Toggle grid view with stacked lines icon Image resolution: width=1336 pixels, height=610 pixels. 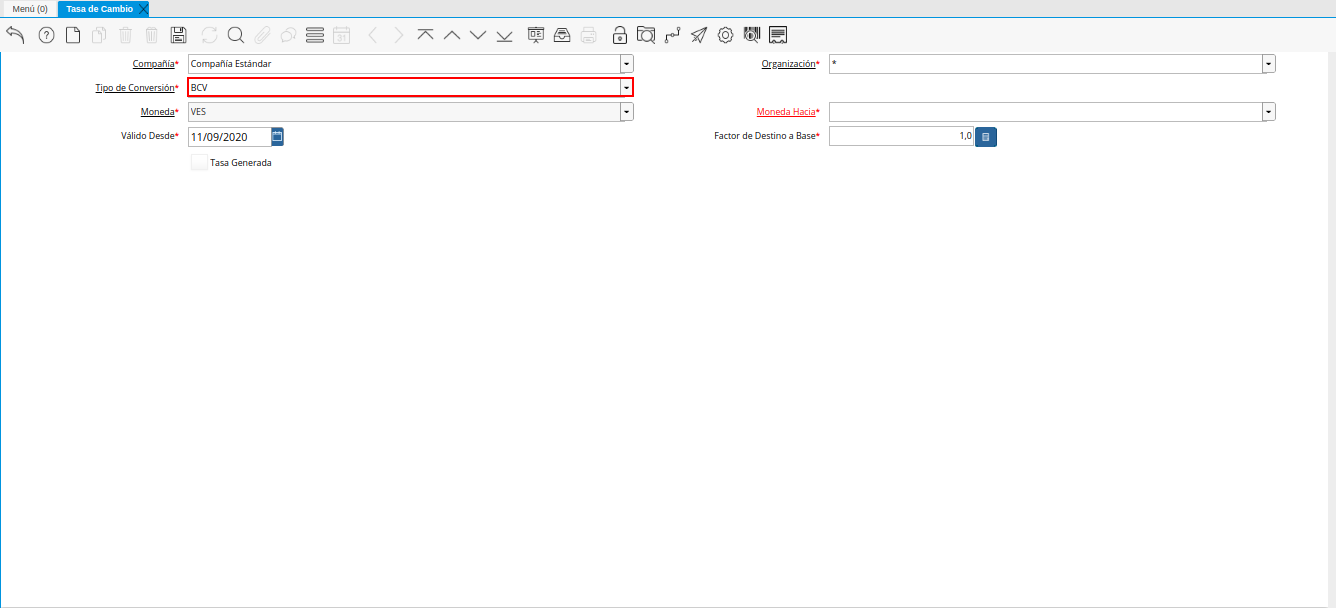(315, 35)
